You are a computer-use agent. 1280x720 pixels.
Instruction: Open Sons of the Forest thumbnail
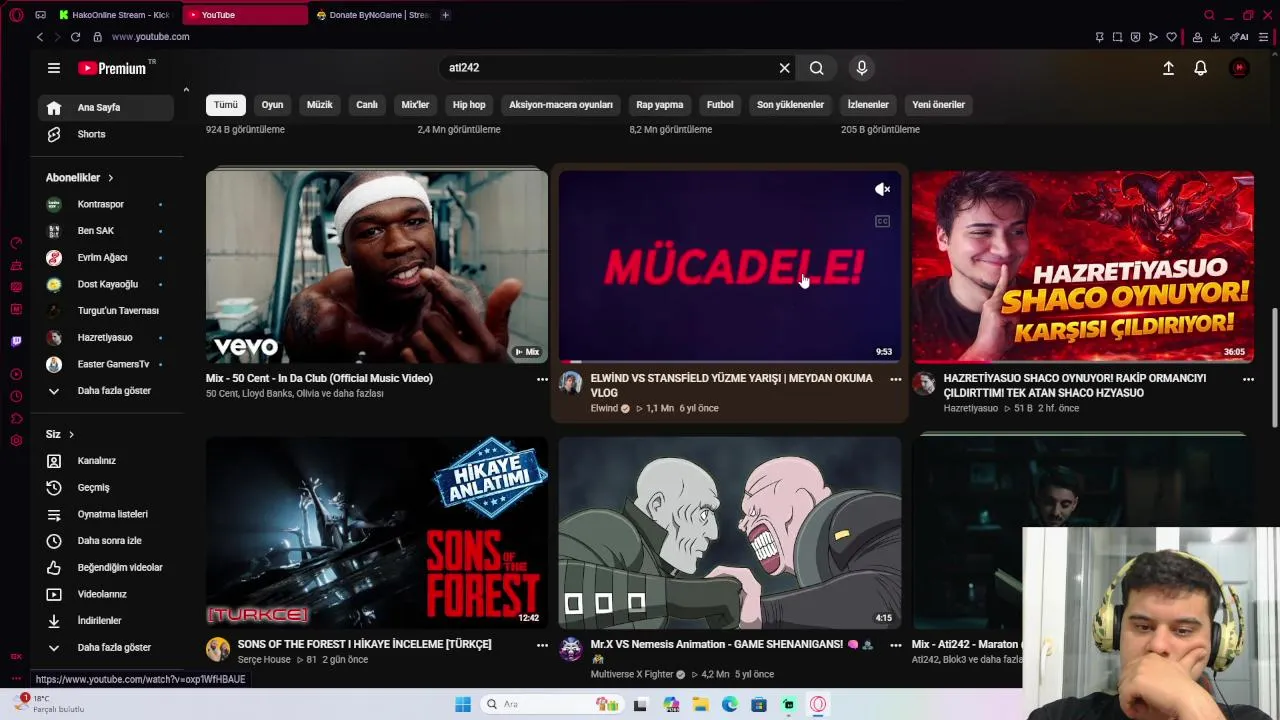tap(377, 532)
